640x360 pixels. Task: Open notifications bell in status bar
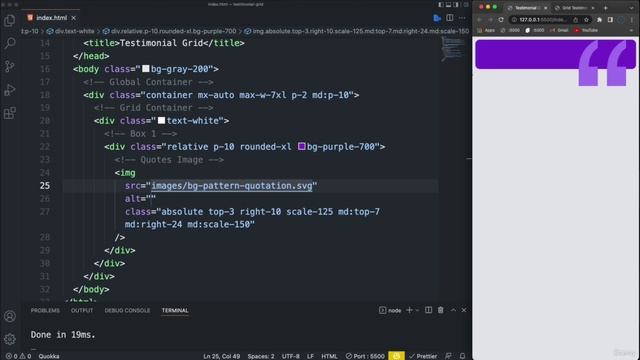coord(462,356)
